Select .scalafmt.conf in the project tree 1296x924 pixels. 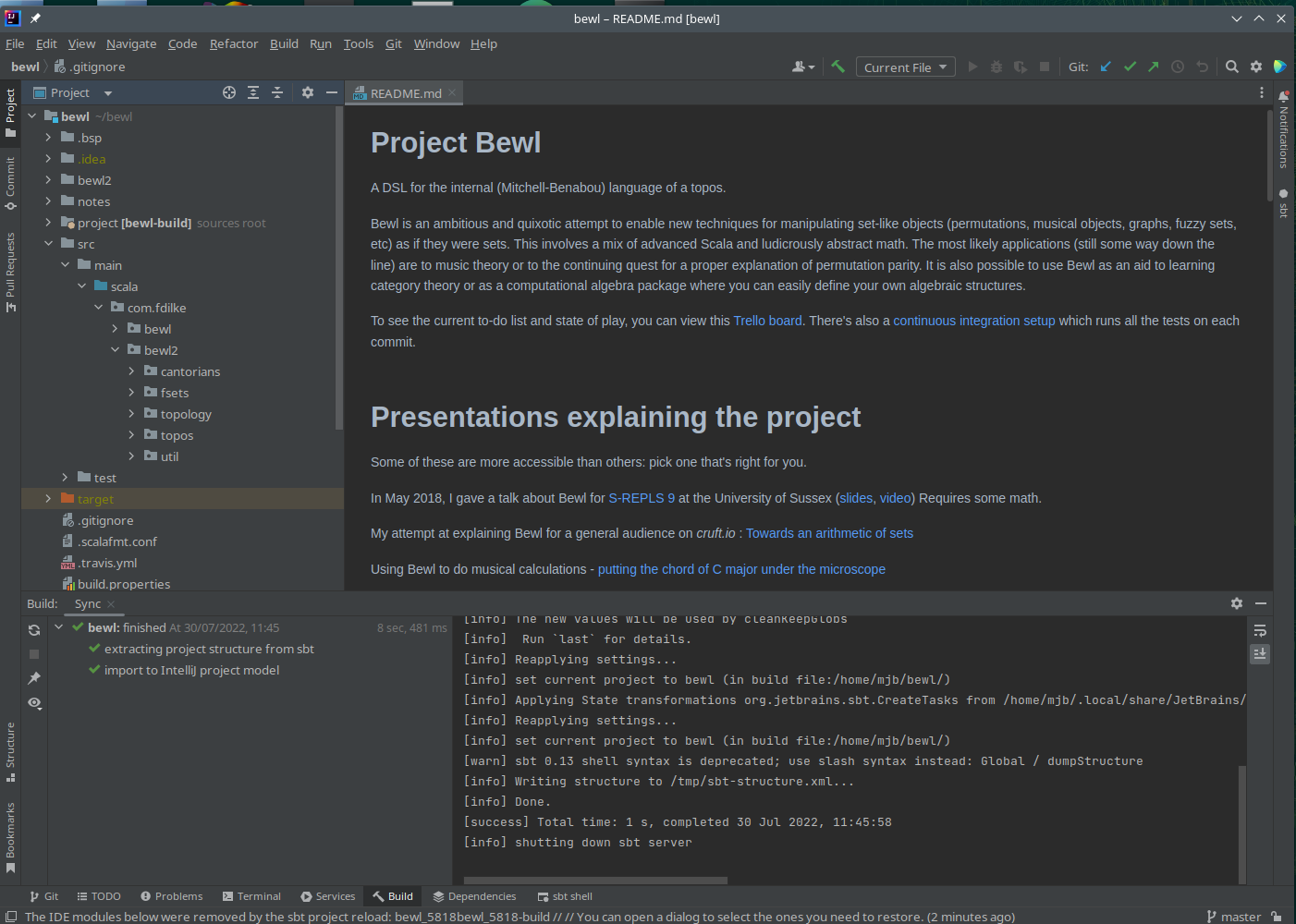pos(109,541)
